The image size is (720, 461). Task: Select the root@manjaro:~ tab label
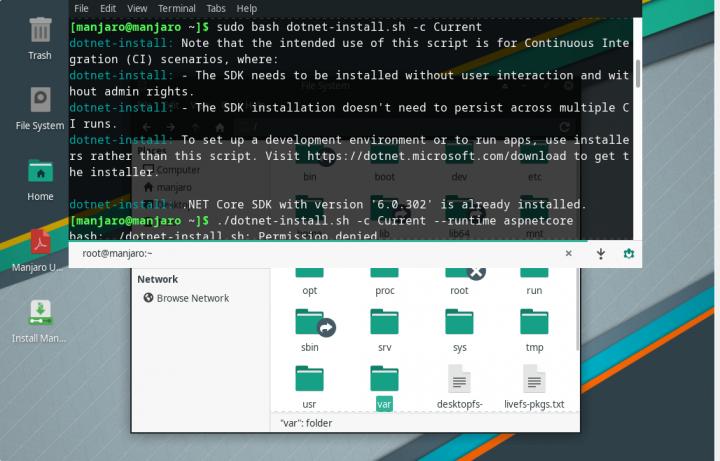(117, 253)
